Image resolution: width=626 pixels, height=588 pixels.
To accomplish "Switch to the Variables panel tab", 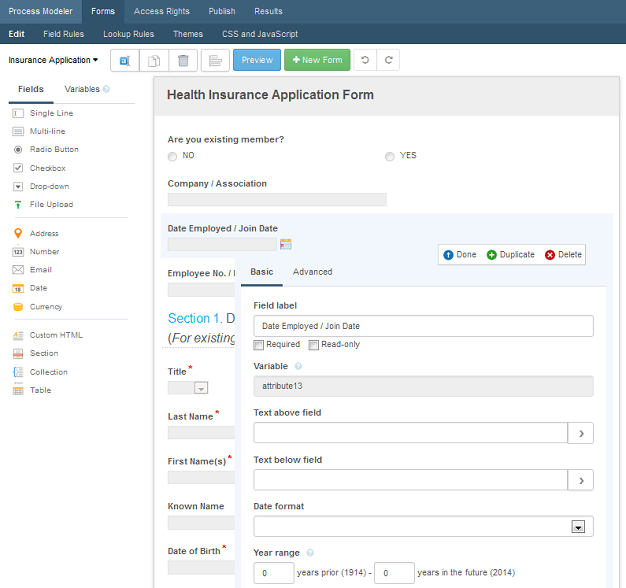I will coord(82,89).
